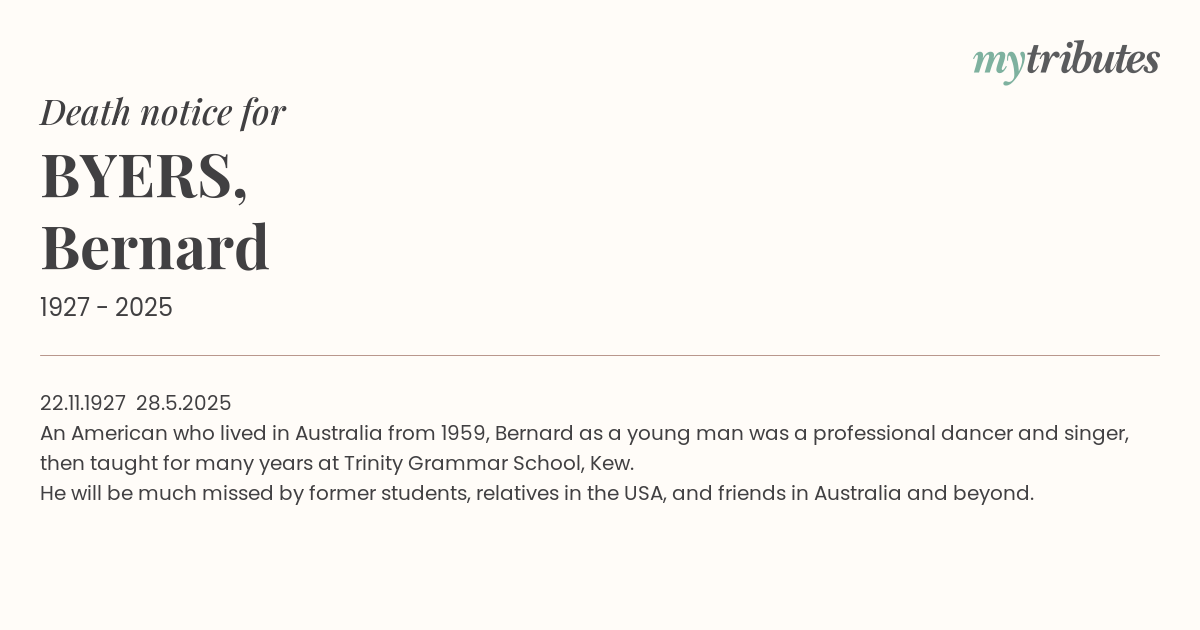This screenshot has height=630, width=1200.
Task: Click the Bernard first name heading
Action: pos(155,247)
